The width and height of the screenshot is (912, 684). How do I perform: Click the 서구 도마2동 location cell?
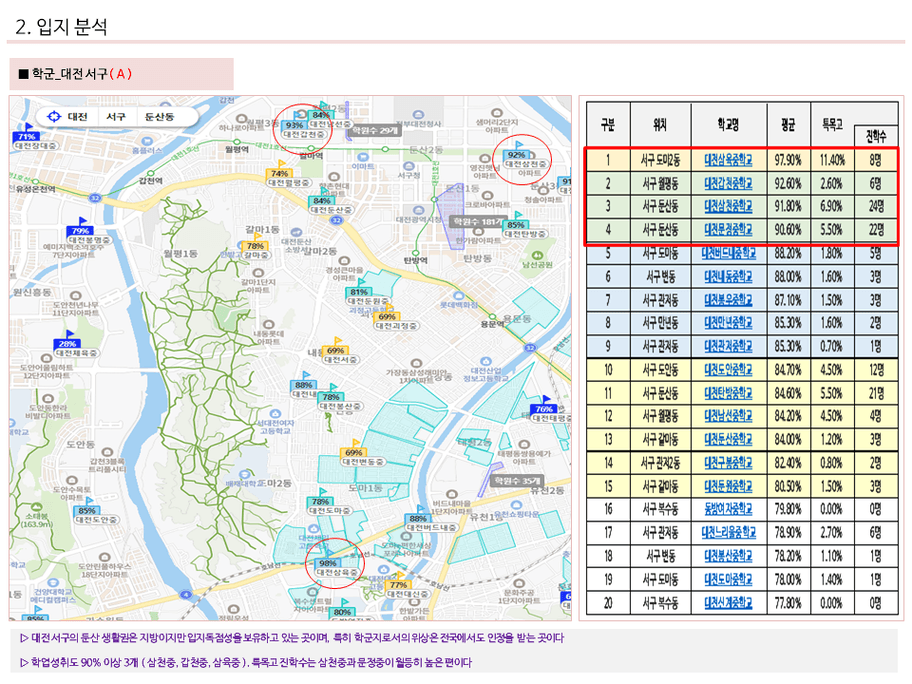point(660,160)
